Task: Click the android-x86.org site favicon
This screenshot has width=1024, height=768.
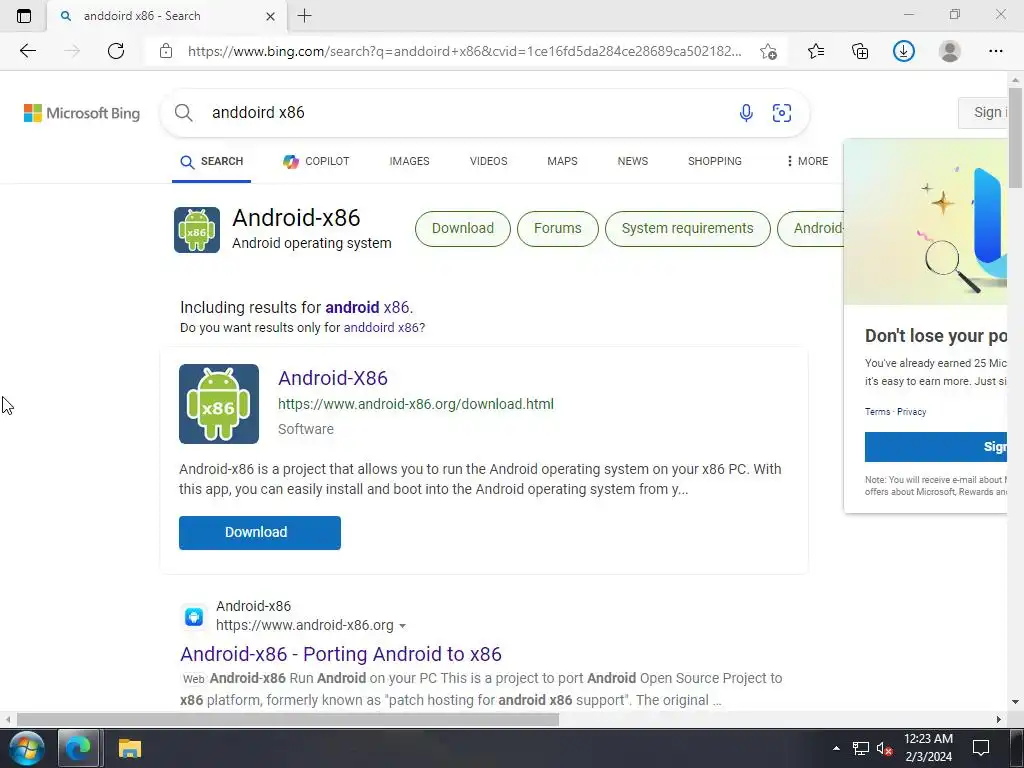Action: 194,616
